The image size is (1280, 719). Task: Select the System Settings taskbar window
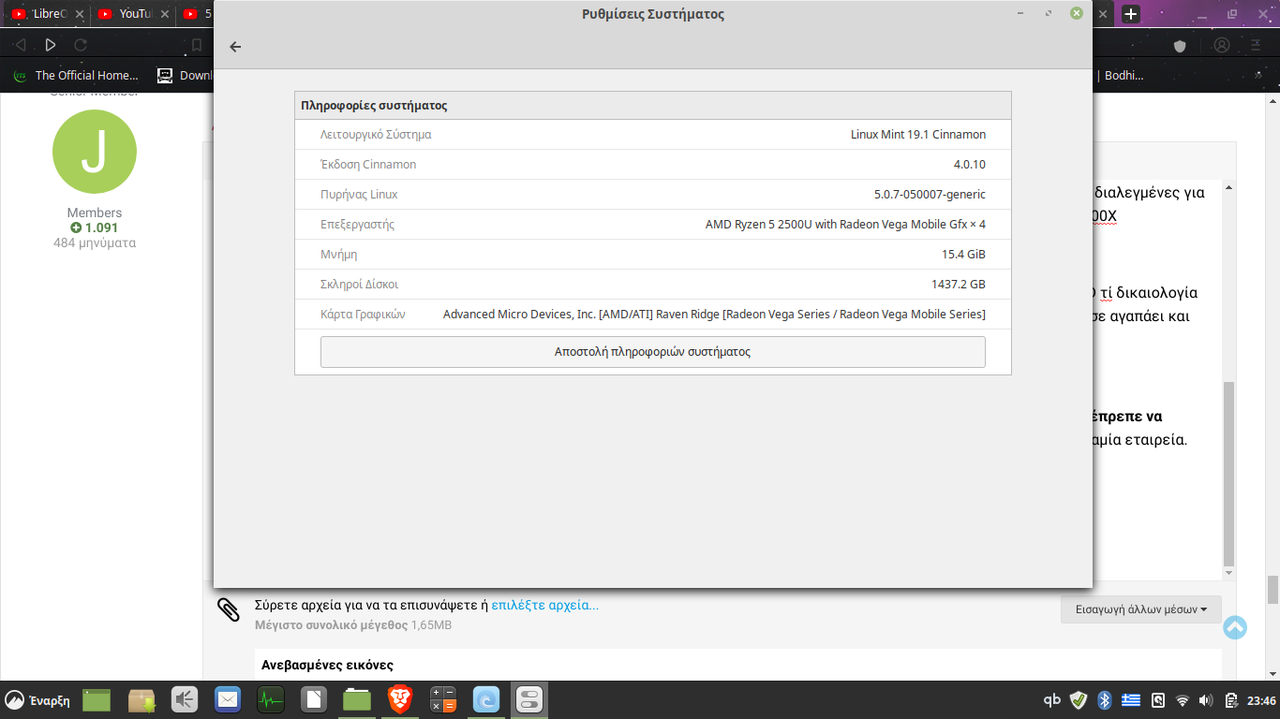click(x=529, y=700)
